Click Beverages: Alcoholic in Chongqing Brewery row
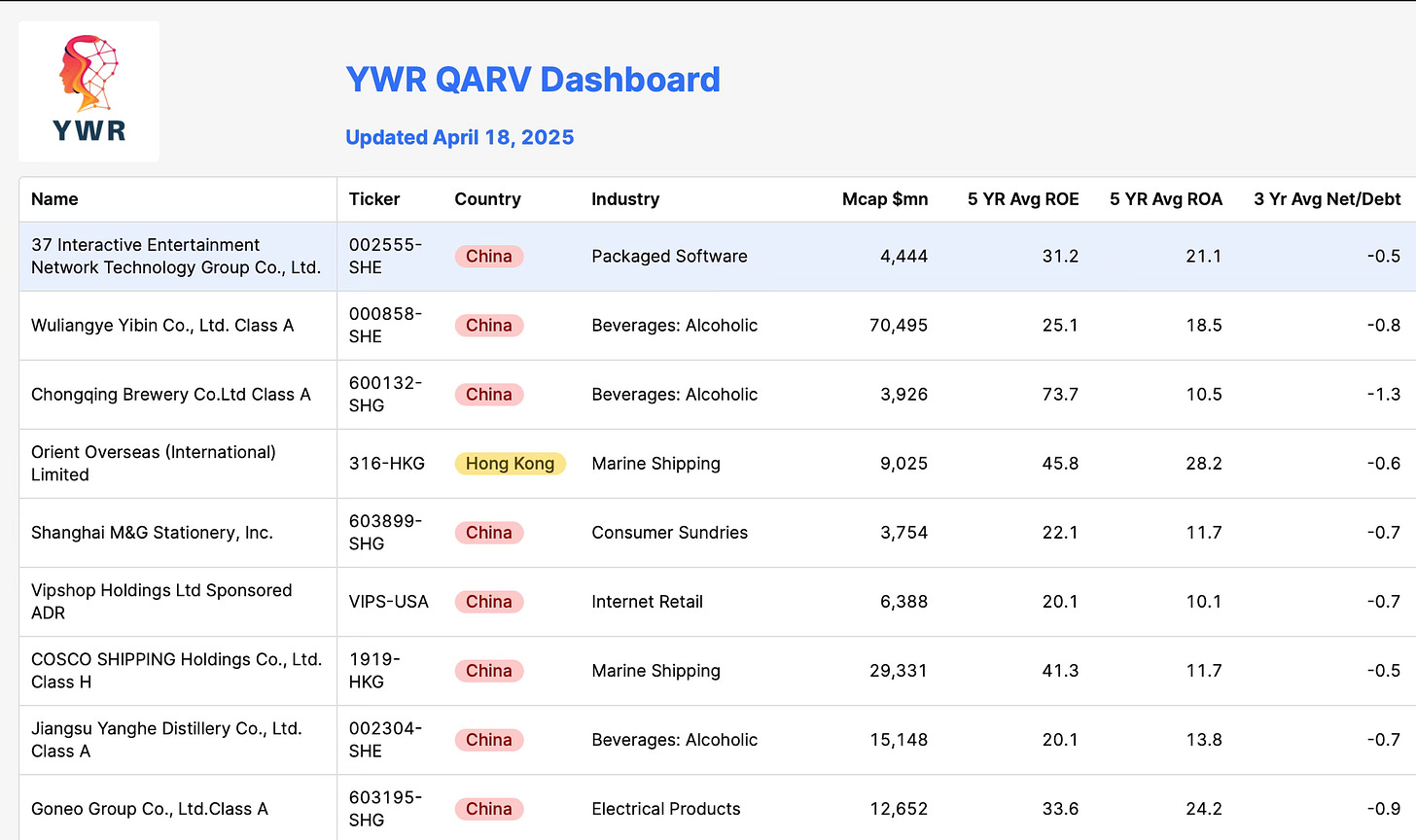The height and width of the screenshot is (840, 1416). coord(674,395)
